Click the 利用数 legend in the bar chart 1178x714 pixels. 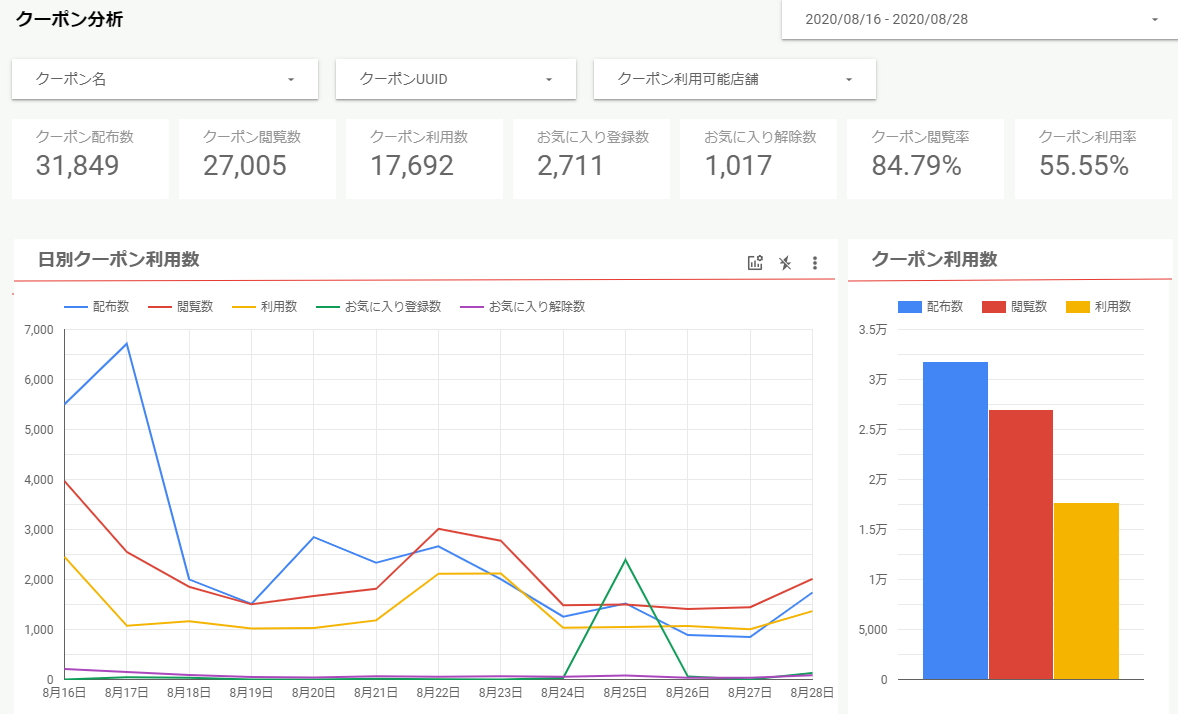1099,307
